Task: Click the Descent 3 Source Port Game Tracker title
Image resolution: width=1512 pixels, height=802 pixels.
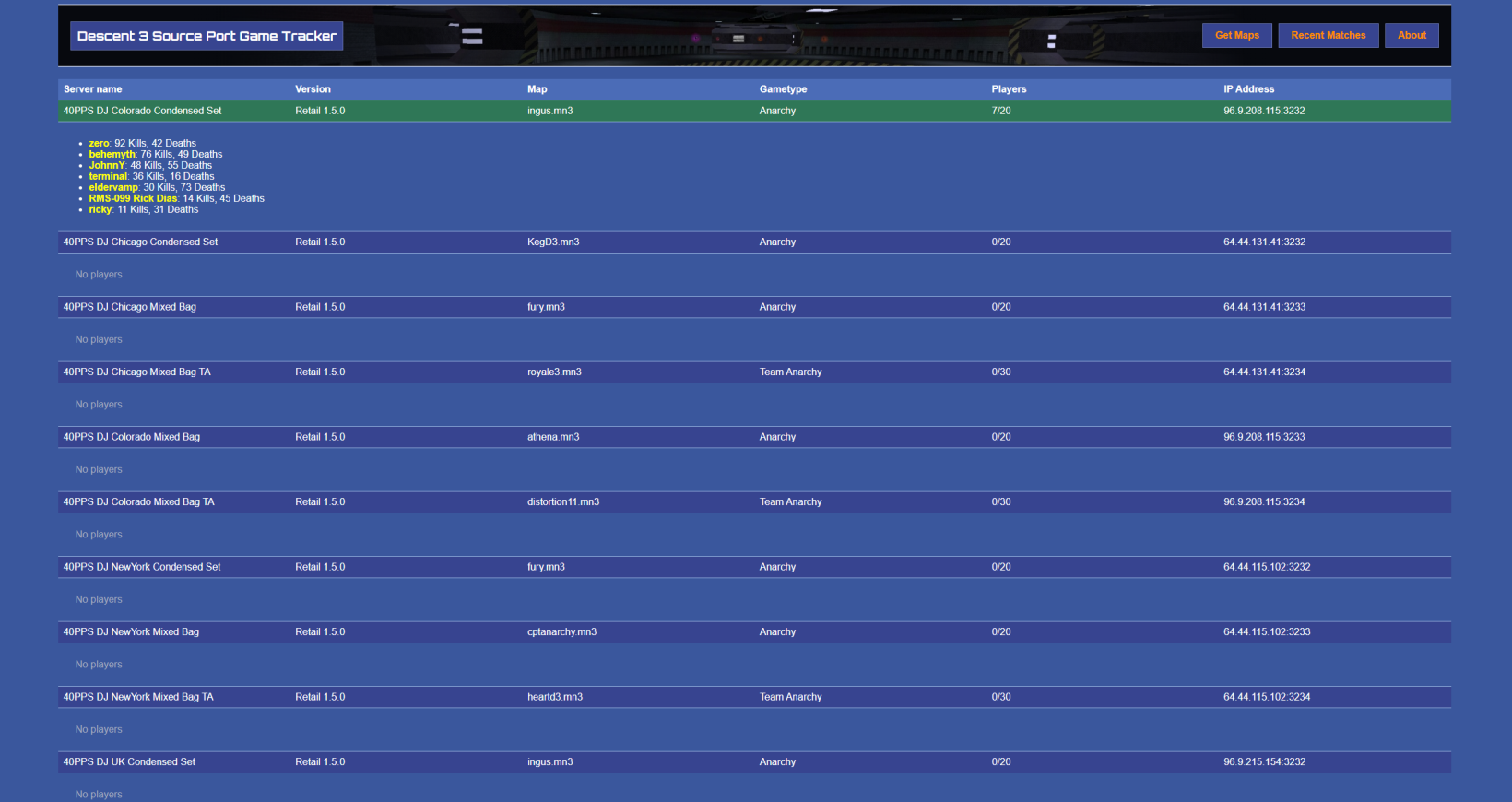Action: click(207, 36)
